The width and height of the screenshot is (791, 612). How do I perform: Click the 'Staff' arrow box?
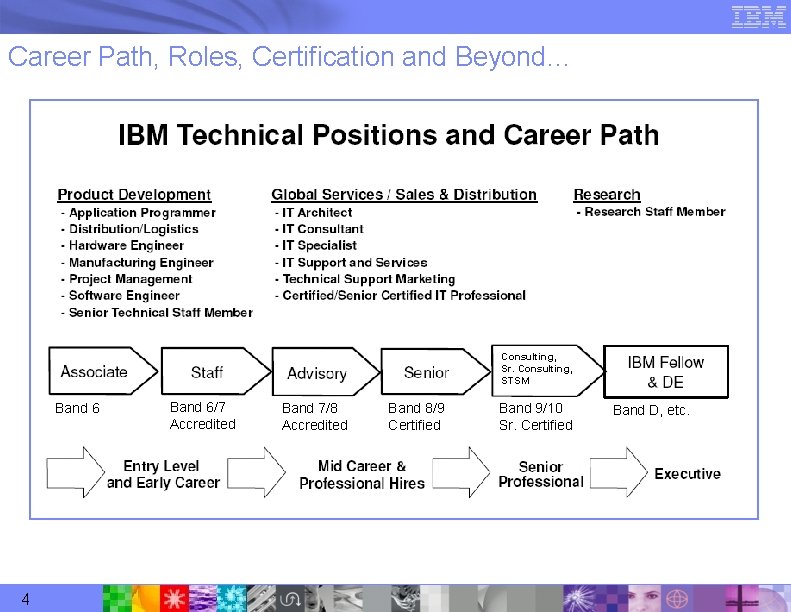[215, 371]
